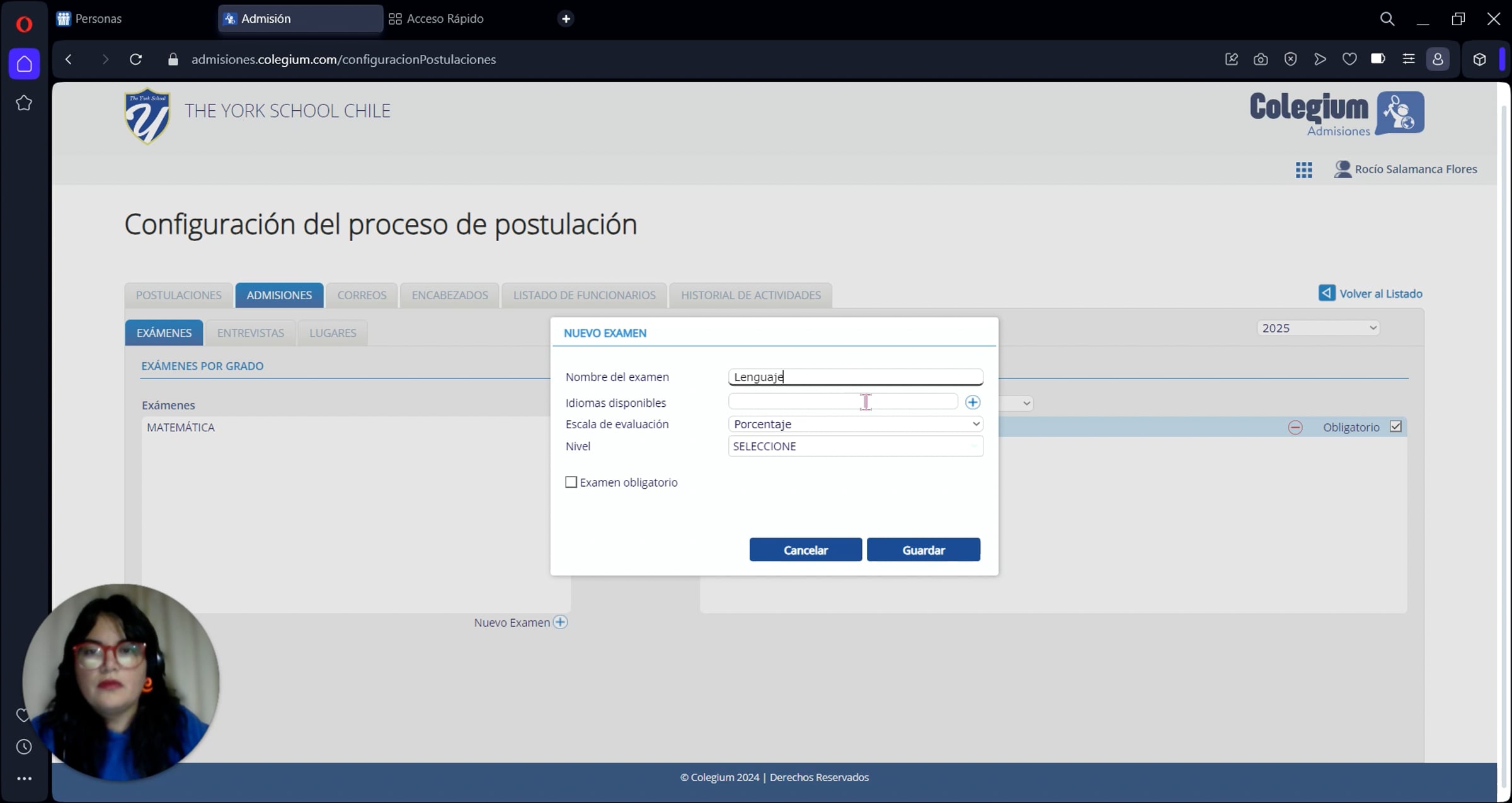Screen dimensions: 1512x803
Task: Click the browser reload icon
Action: (135, 59)
